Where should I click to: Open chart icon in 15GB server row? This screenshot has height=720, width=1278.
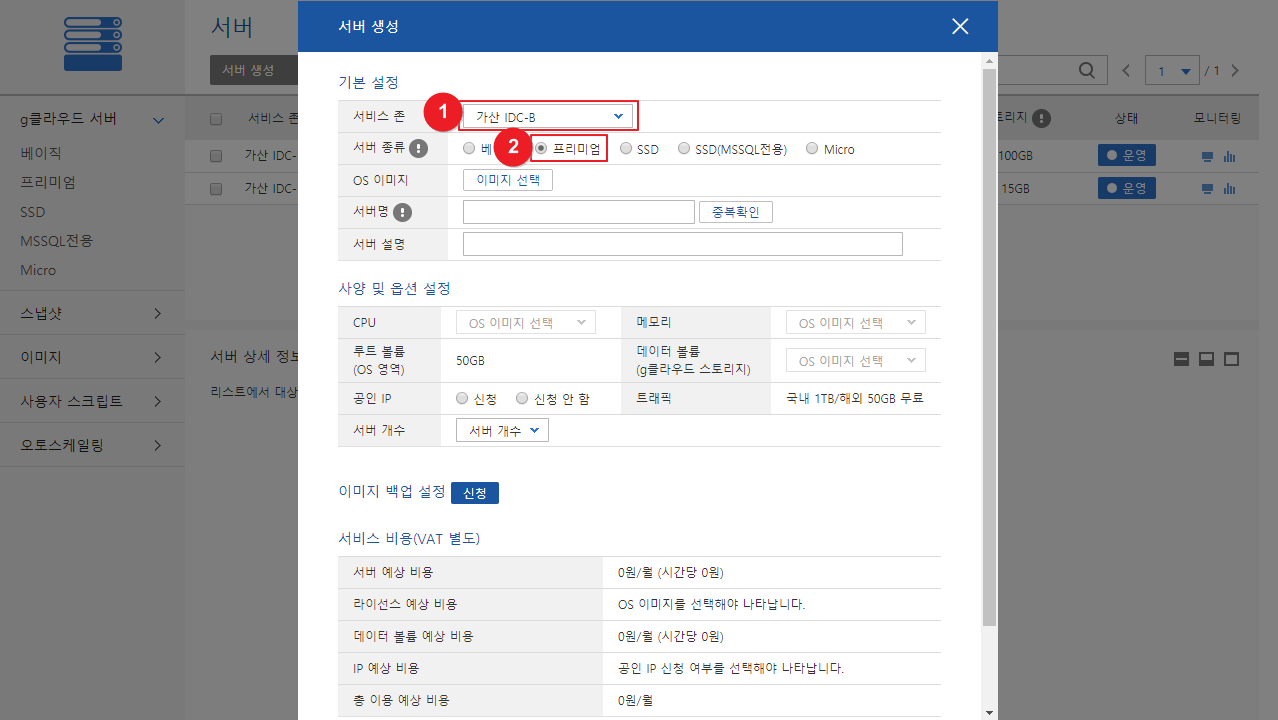click(1229, 189)
